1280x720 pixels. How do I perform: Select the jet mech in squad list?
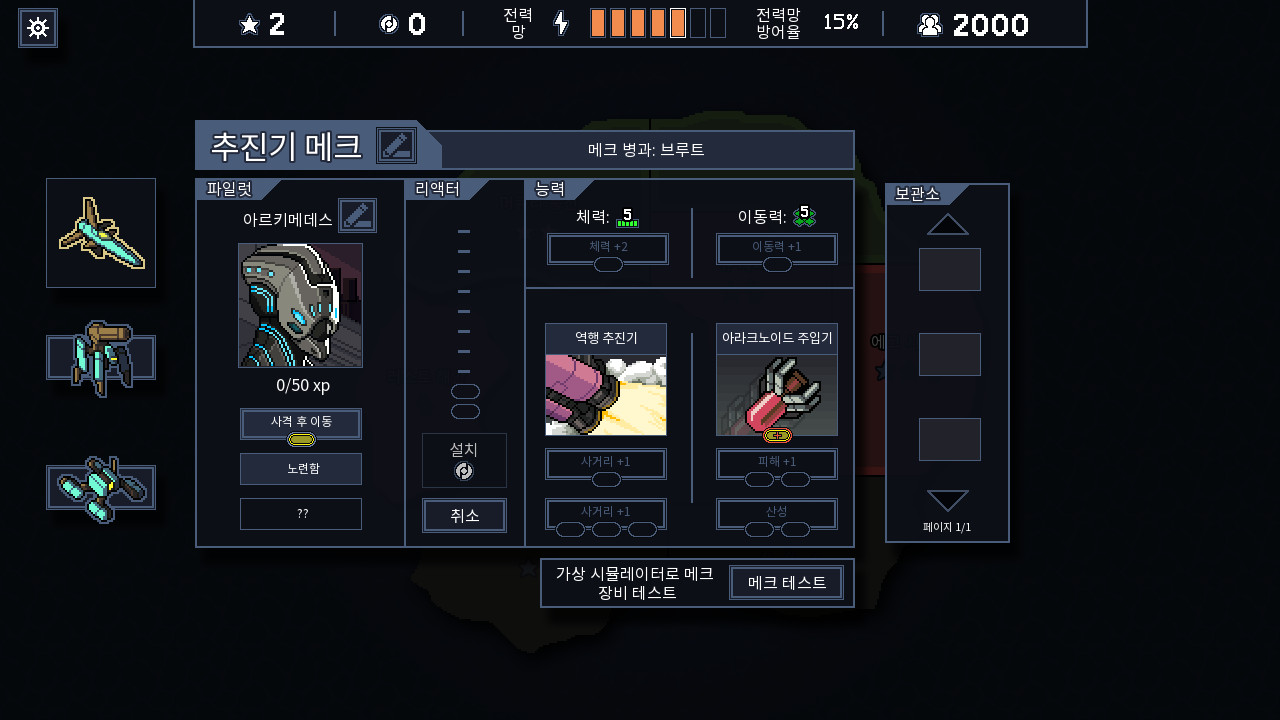click(101, 233)
